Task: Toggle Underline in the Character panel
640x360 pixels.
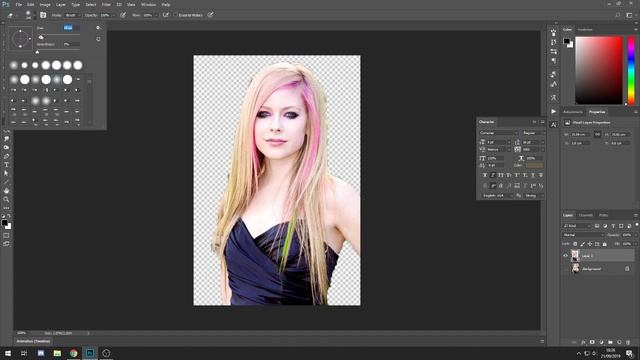Action: pos(533,175)
